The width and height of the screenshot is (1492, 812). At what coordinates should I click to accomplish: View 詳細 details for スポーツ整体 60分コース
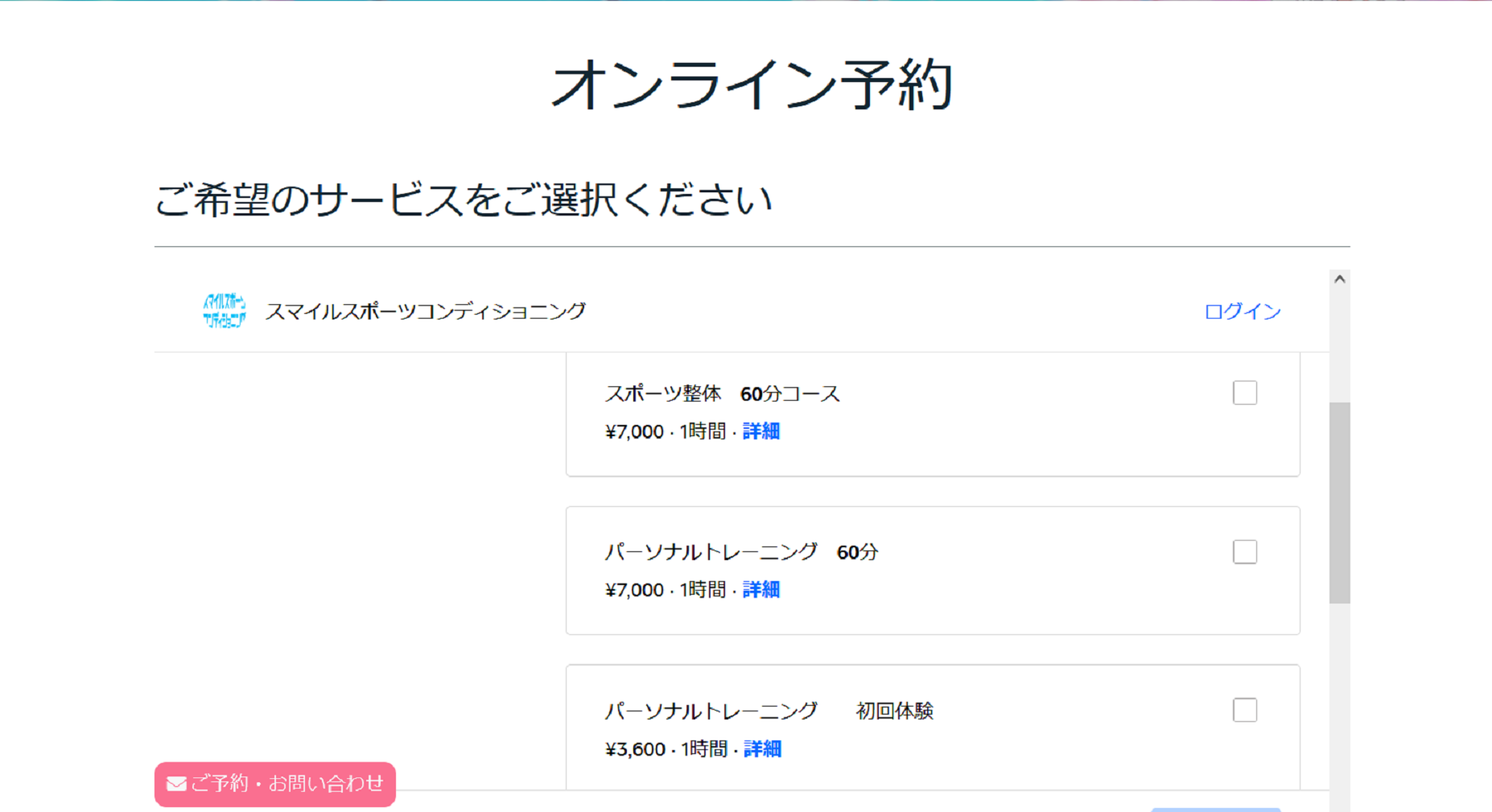(x=760, y=432)
